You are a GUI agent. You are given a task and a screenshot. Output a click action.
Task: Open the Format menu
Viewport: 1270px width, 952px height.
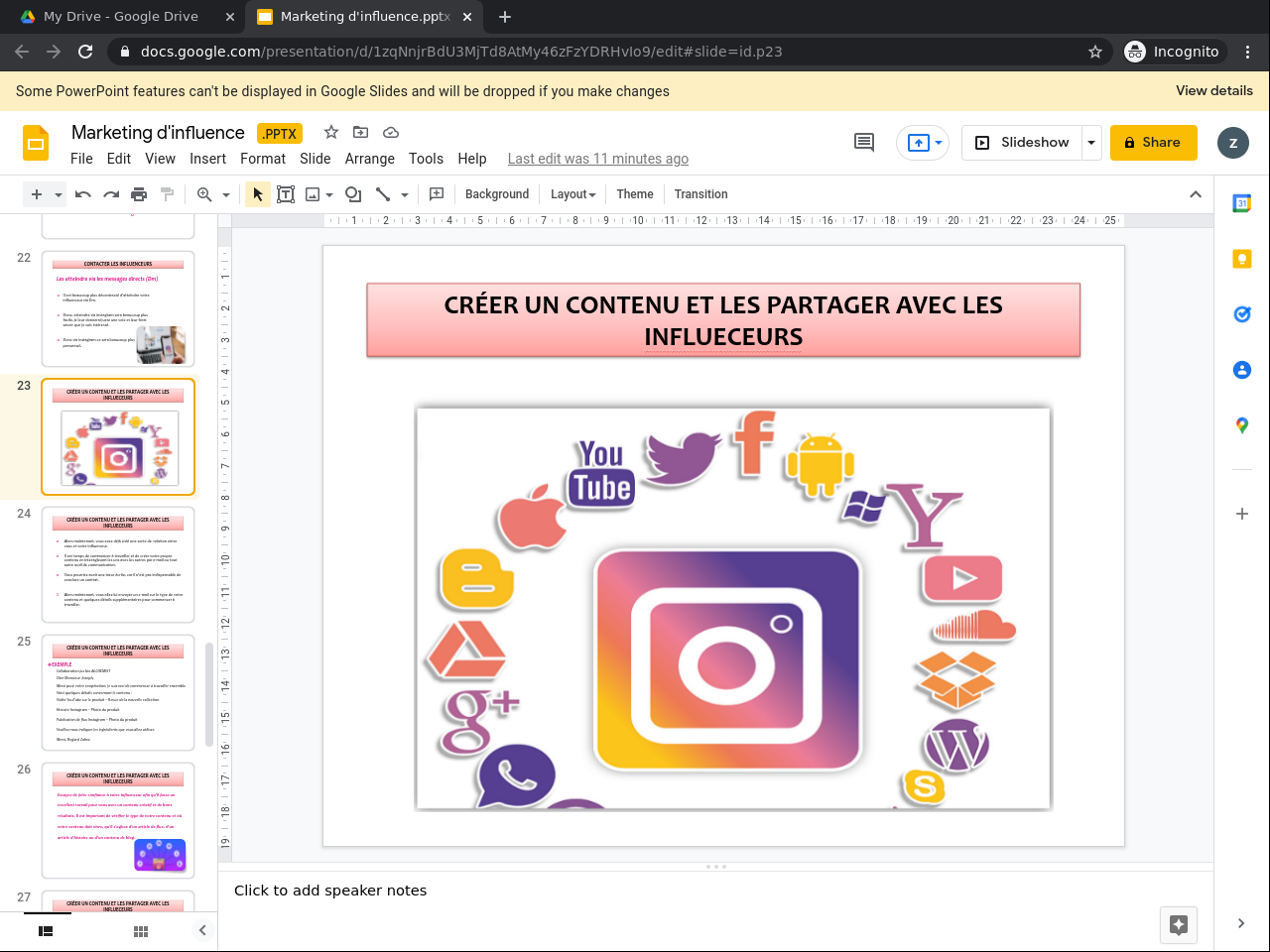pyautogui.click(x=263, y=159)
